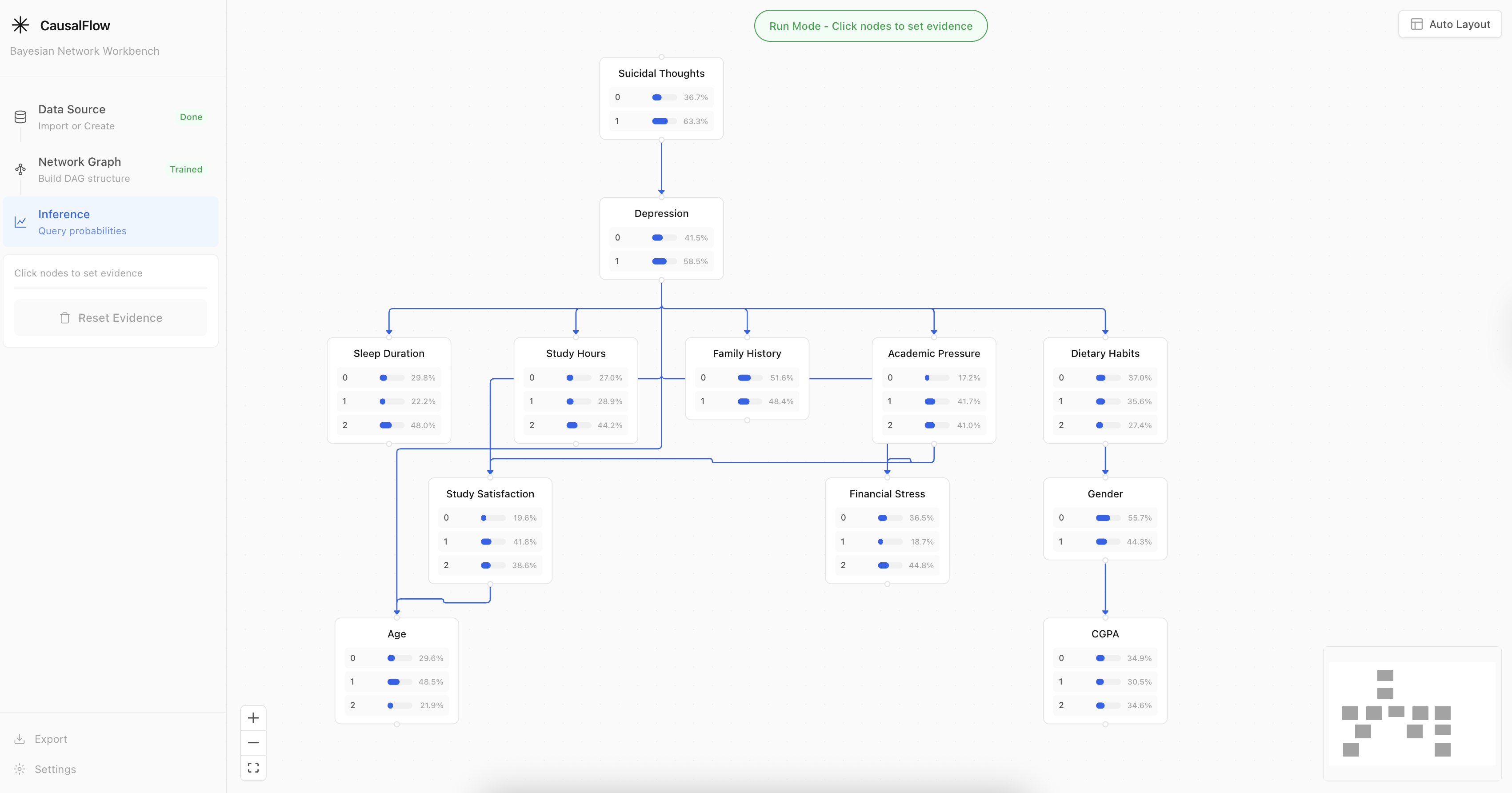The image size is (1512, 793).
Task: Click the fit view icon
Action: tap(253, 768)
